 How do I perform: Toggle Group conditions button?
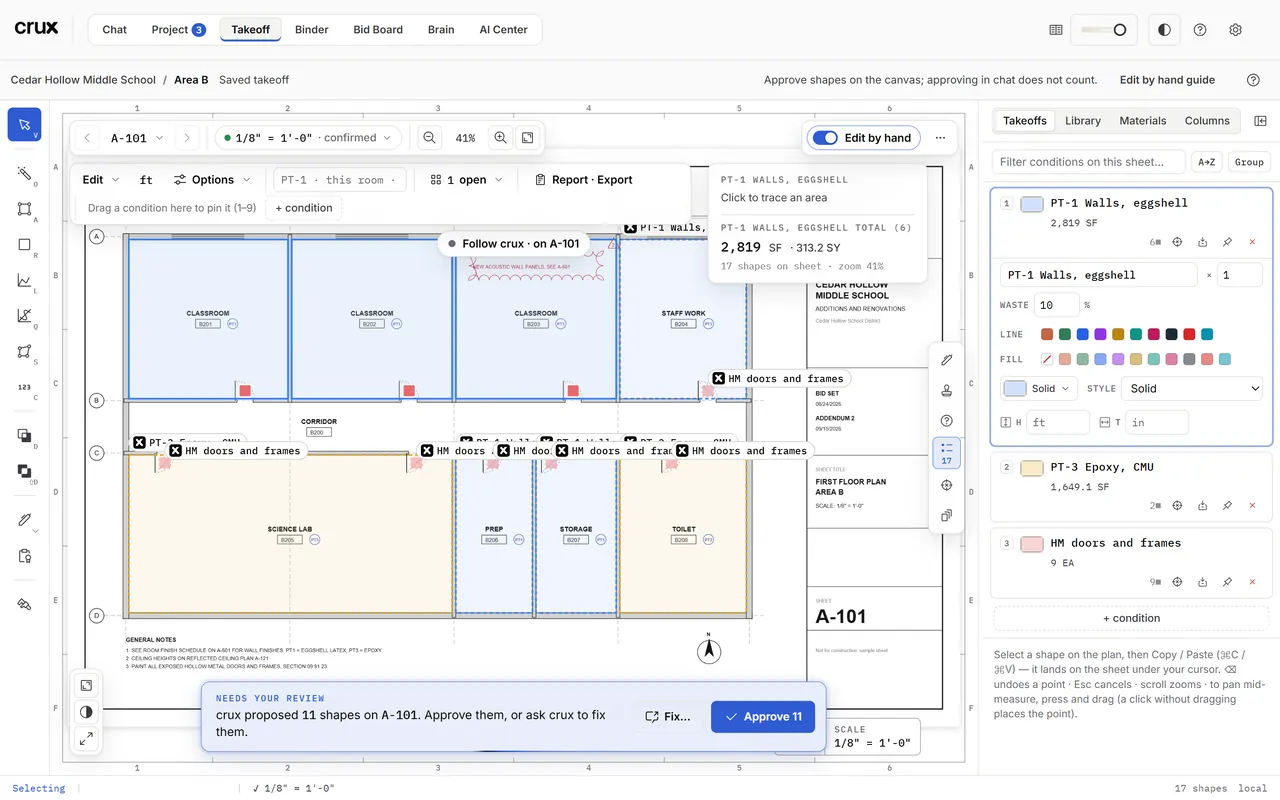pyautogui.click(x=1249, y=162)
